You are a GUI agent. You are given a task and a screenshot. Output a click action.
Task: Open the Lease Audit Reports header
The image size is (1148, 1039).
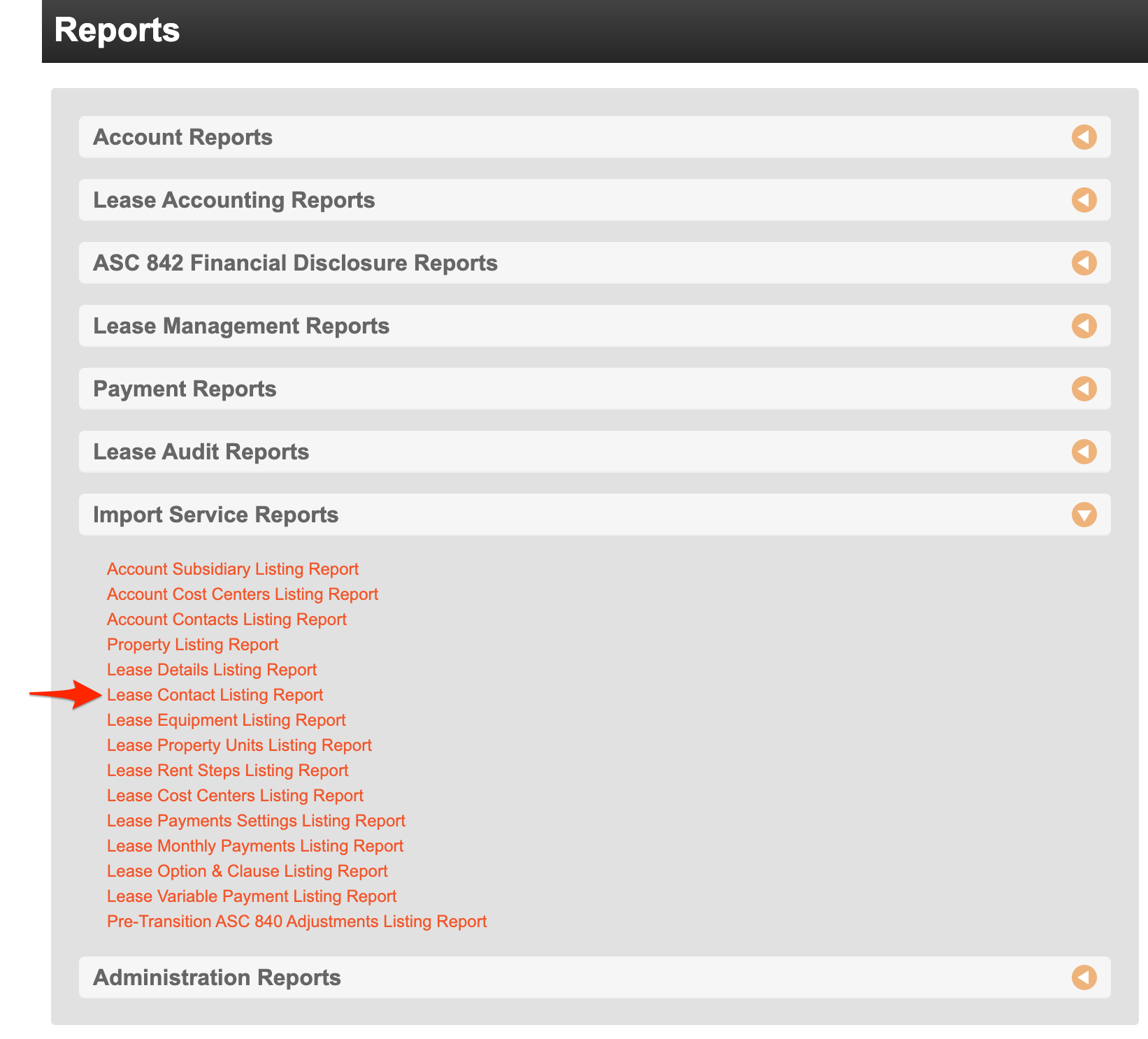pyautogui.click(x=594, y=452)
